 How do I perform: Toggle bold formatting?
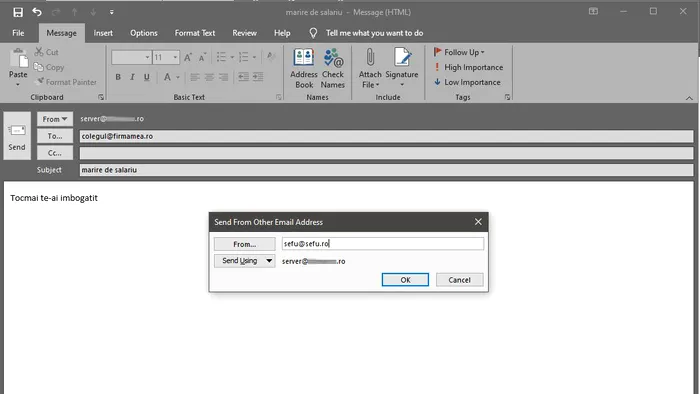click(x=118, y=77)
